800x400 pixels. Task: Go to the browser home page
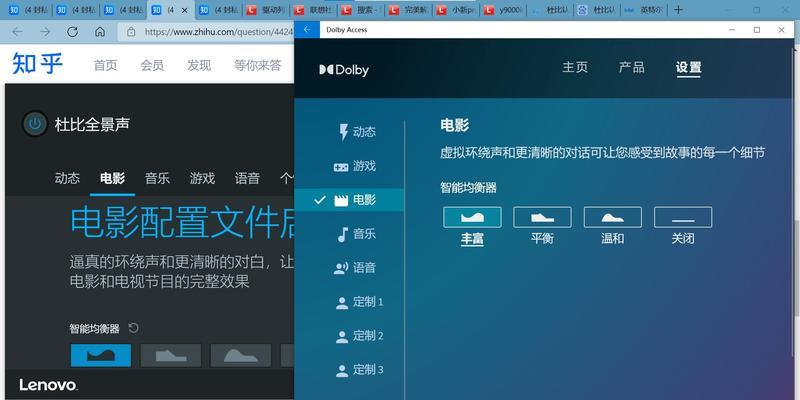pos(100,32)
